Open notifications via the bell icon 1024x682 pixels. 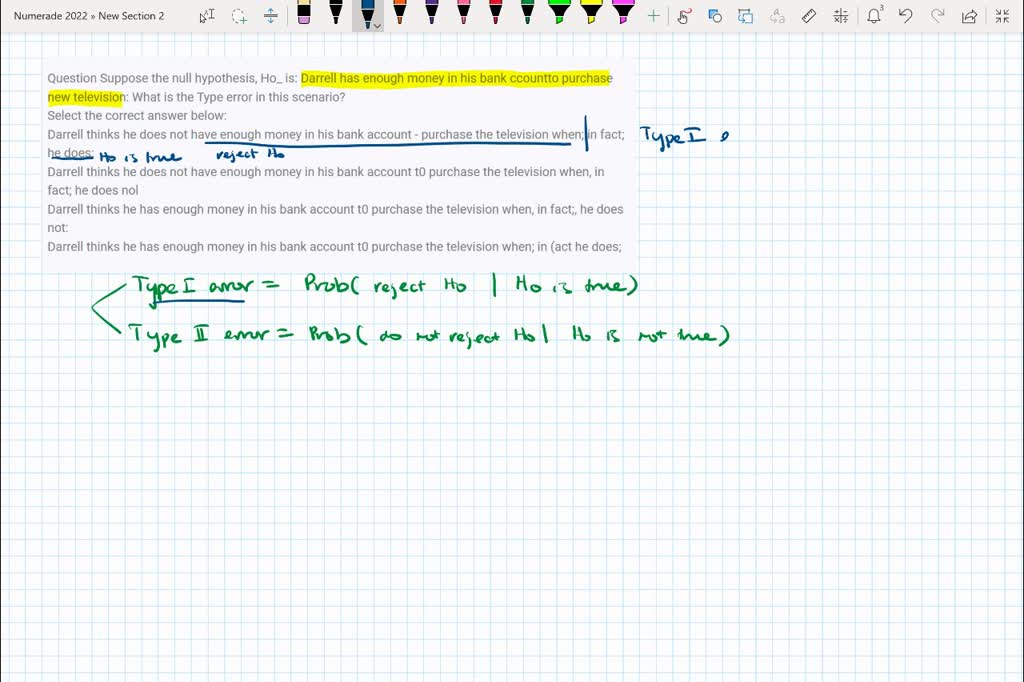(x=875, y=15)
